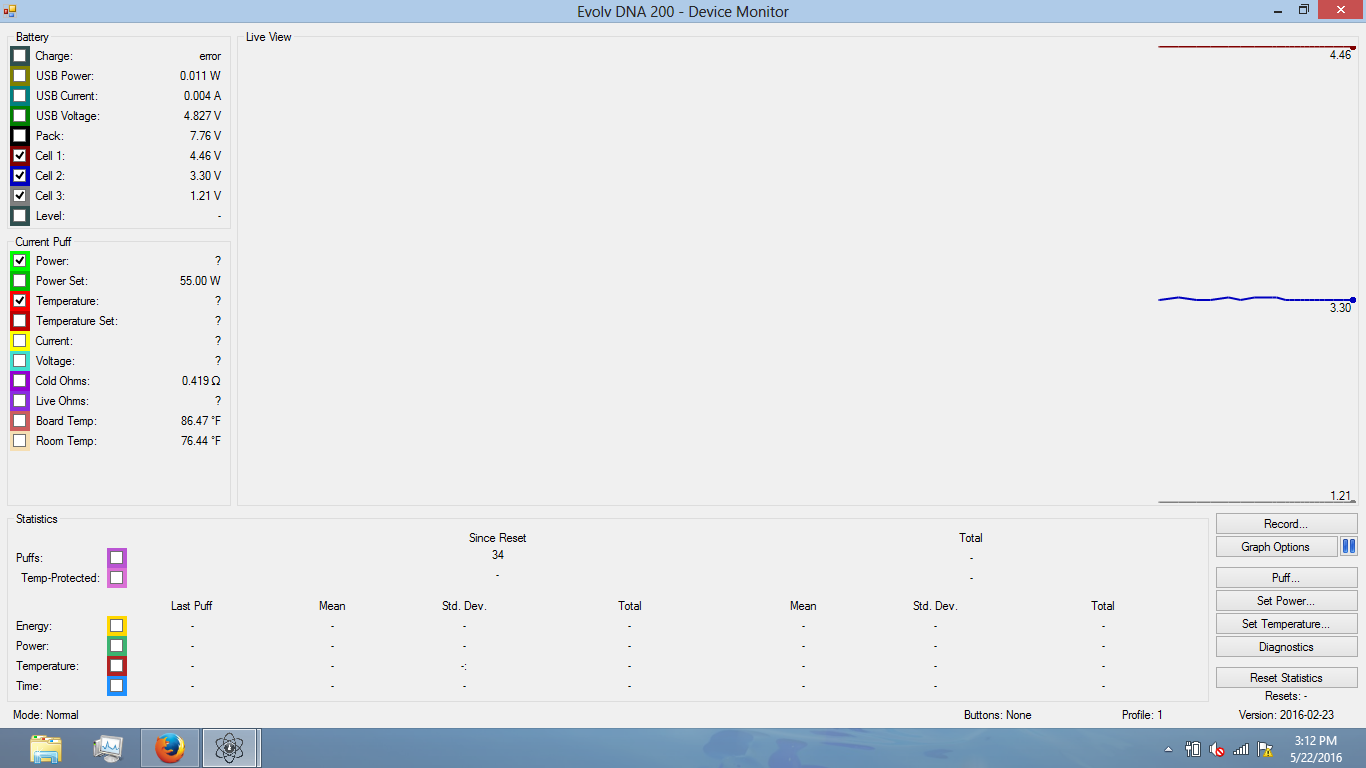Click the atom icon in the taskbar
Image resolution: width=1366 pixels, height=768 pixels.
coord(231,748)
